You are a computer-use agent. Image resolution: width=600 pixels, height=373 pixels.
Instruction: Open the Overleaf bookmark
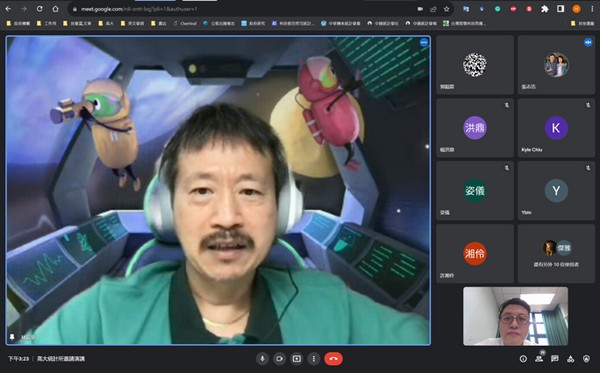pos(185,23)
